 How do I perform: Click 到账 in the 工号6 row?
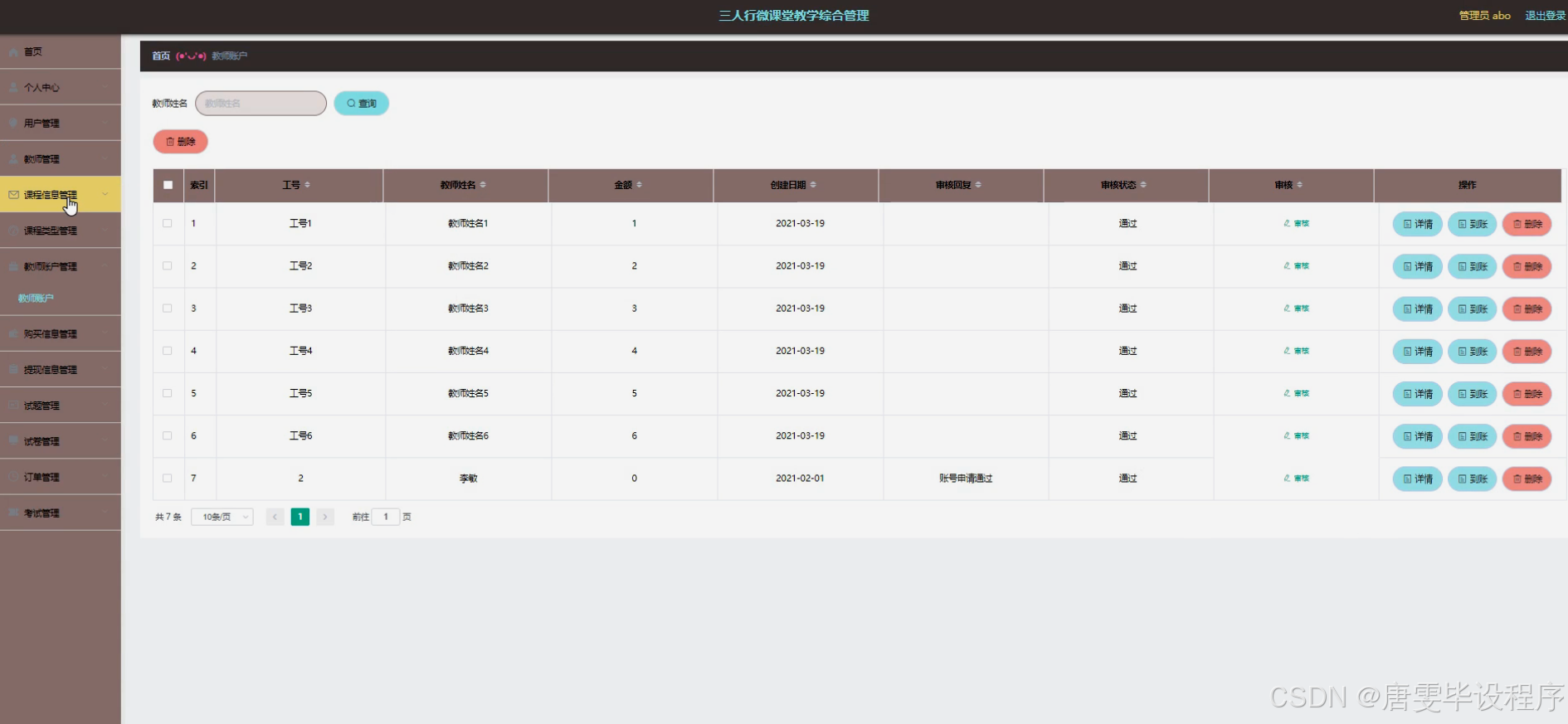point(1472,436)
